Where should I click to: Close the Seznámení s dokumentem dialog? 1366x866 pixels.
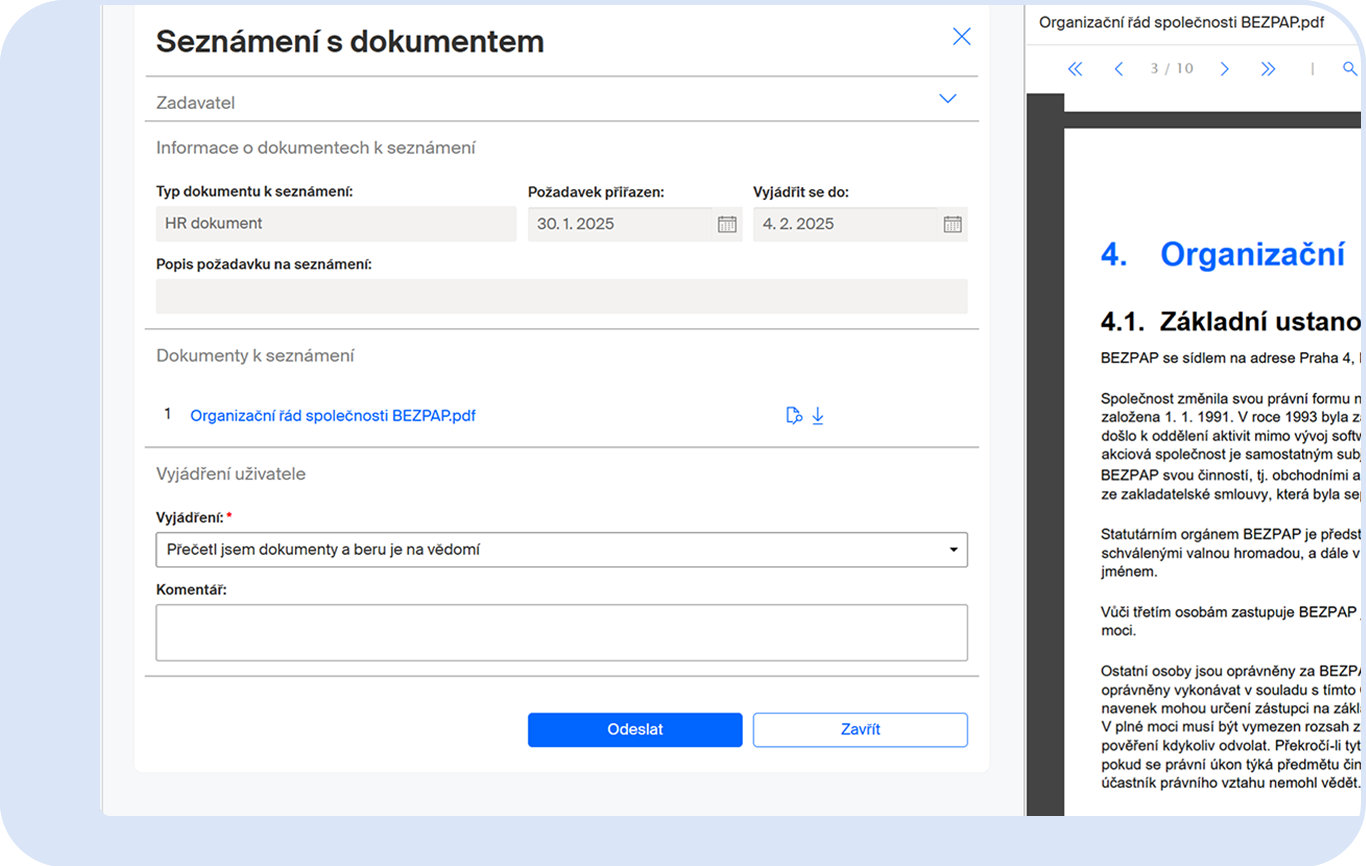pos(961,37)
